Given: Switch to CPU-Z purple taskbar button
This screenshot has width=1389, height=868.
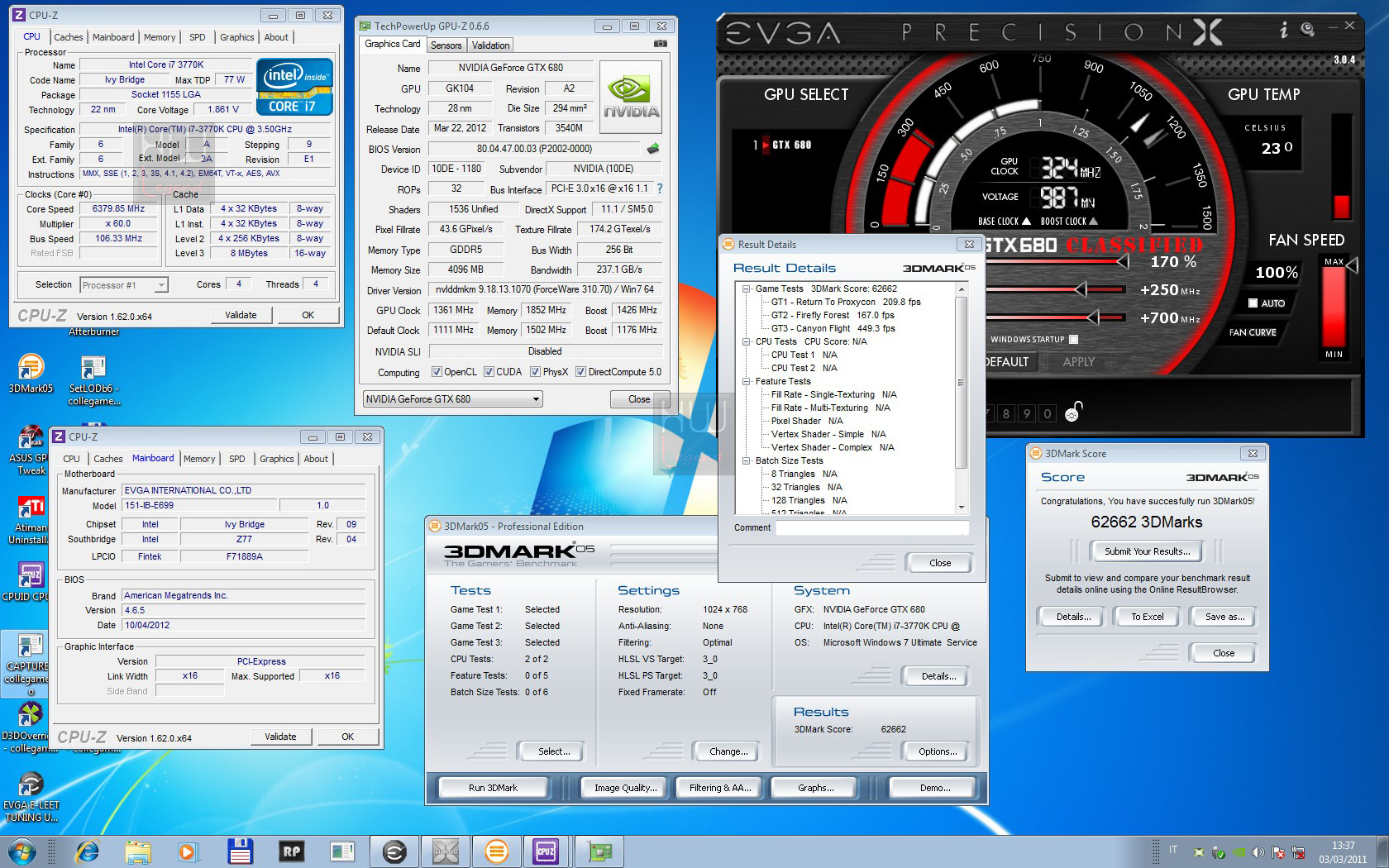Looking at the screenshot, I should coord(546,851).
